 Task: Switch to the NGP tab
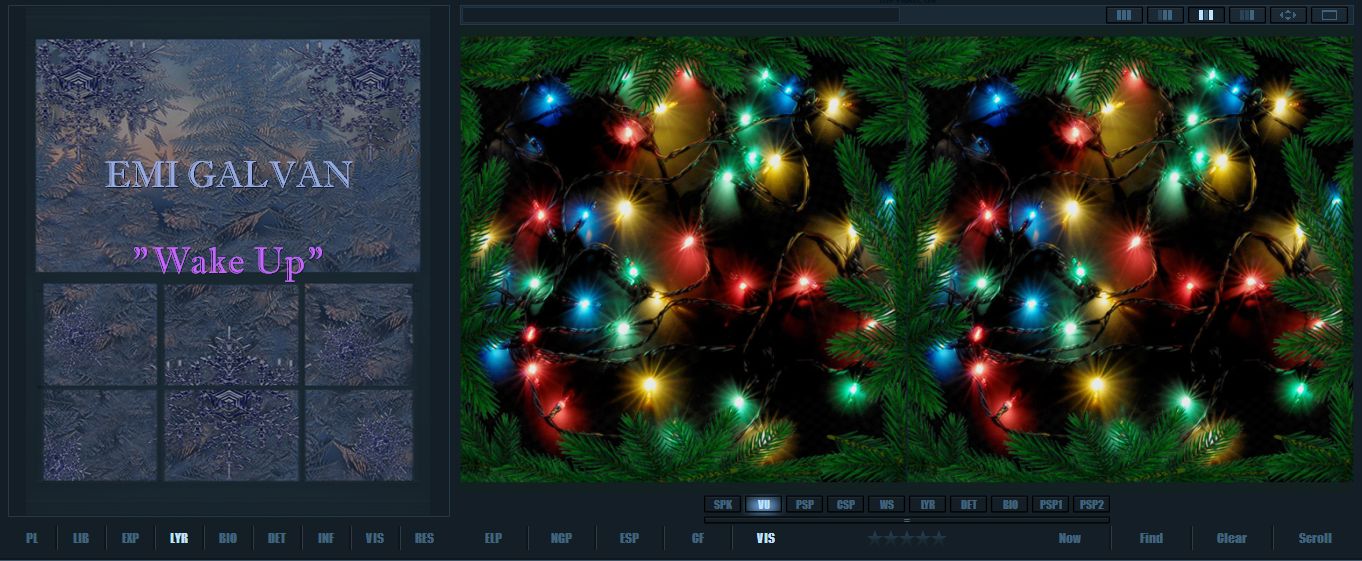point(561,538)
